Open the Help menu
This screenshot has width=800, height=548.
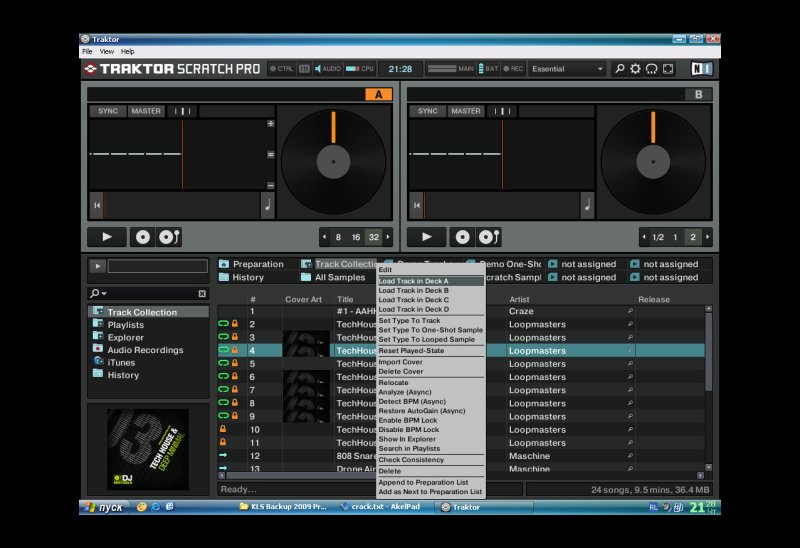(x=128, y=52)
